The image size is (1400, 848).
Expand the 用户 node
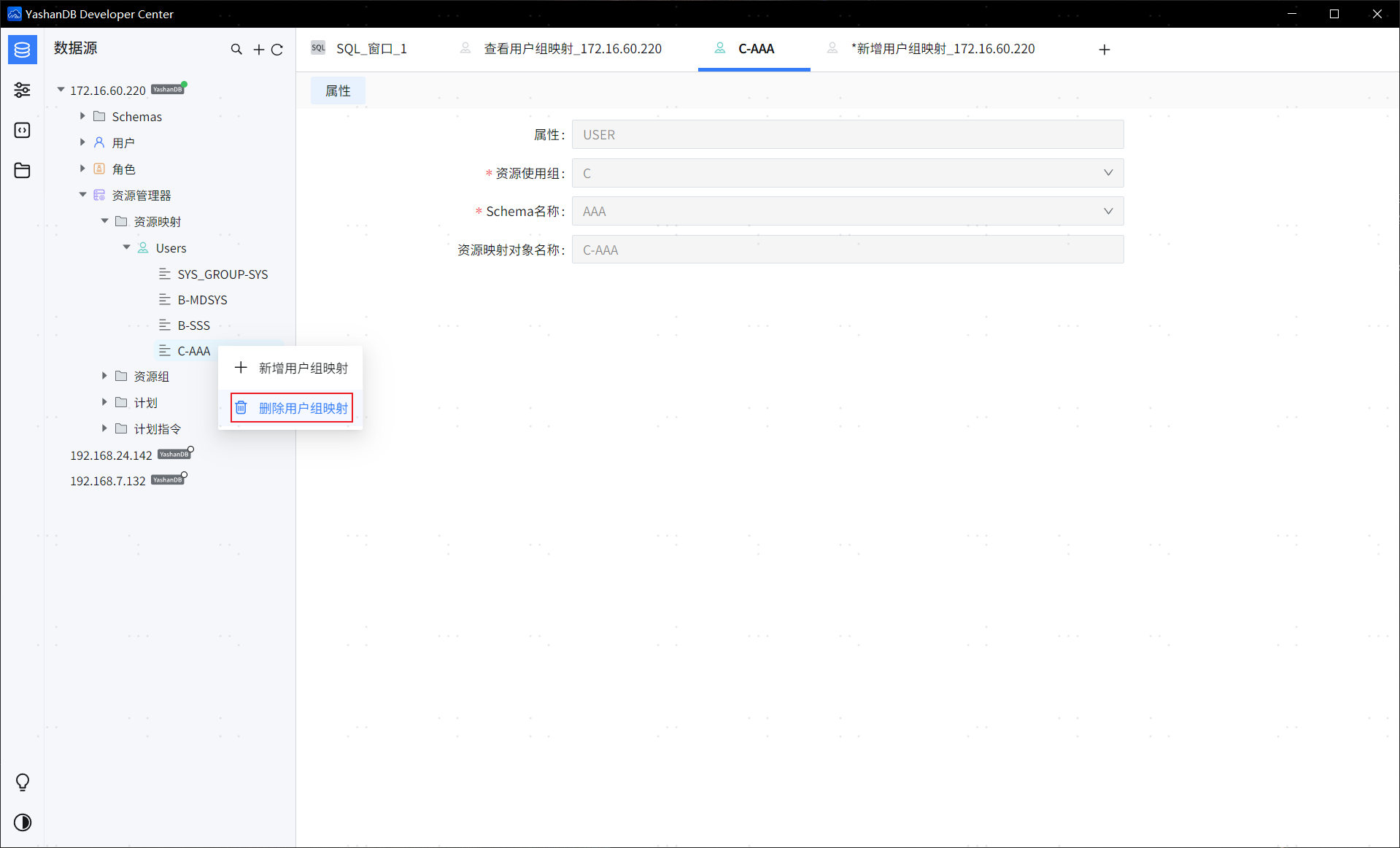pyautogui.click(x=82, y=142)
